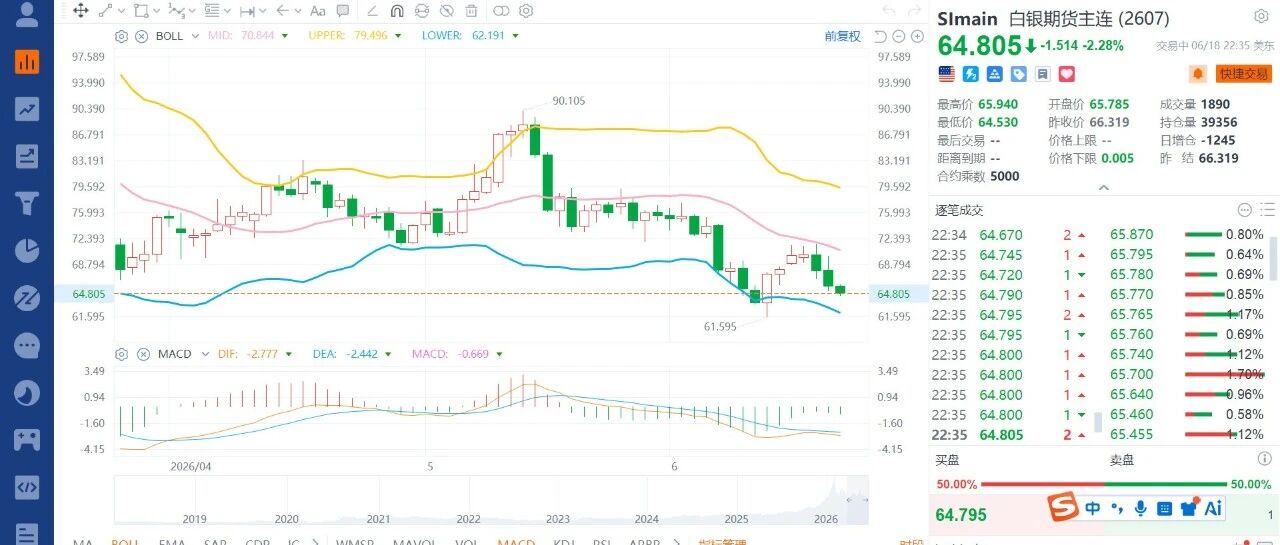This screenshot has width=1280, height=545.
Task: Open the dropdown beside the trend line tool
Action: tap(121, 11)
